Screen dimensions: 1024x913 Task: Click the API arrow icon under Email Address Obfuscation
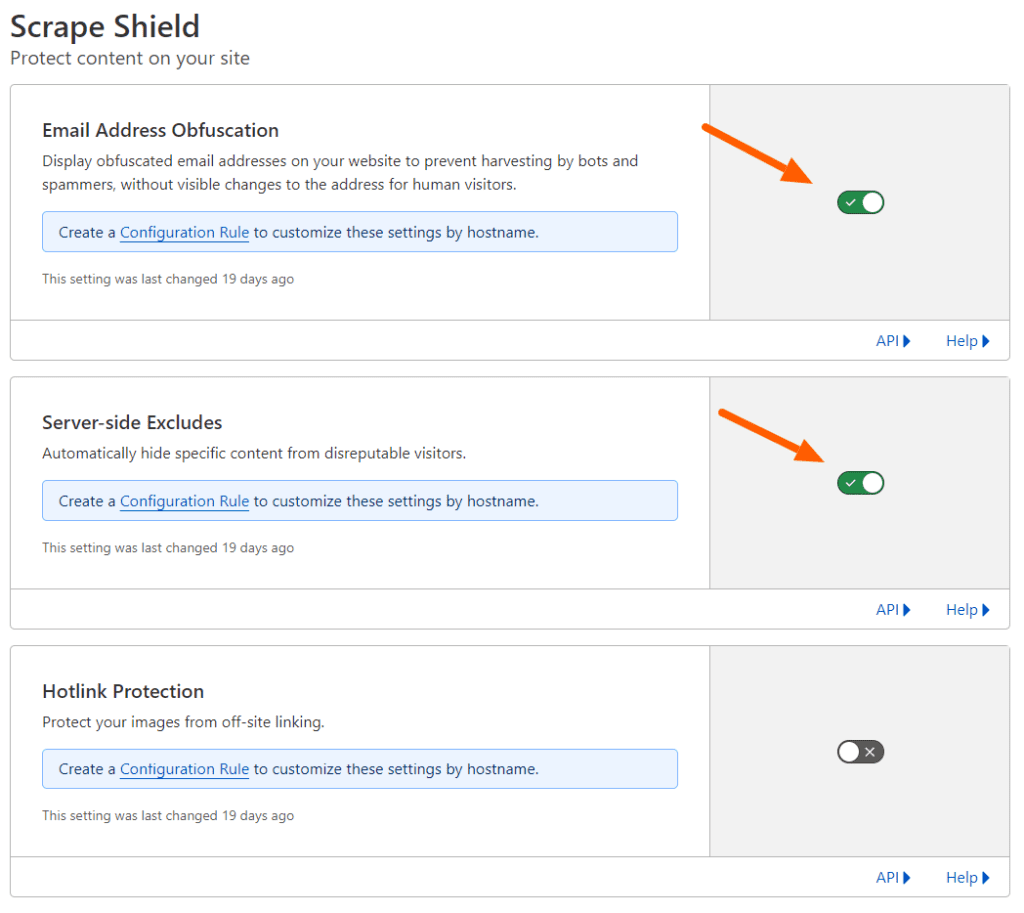pos(907,340)
